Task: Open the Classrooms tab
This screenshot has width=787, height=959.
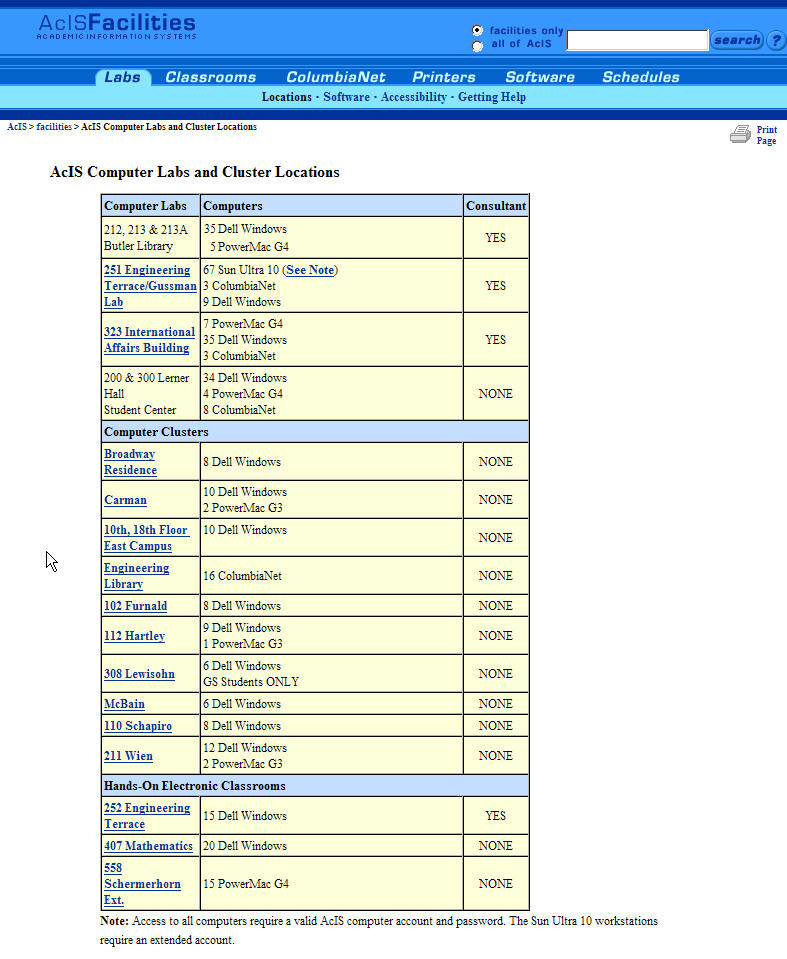Action: click(210, 77)
